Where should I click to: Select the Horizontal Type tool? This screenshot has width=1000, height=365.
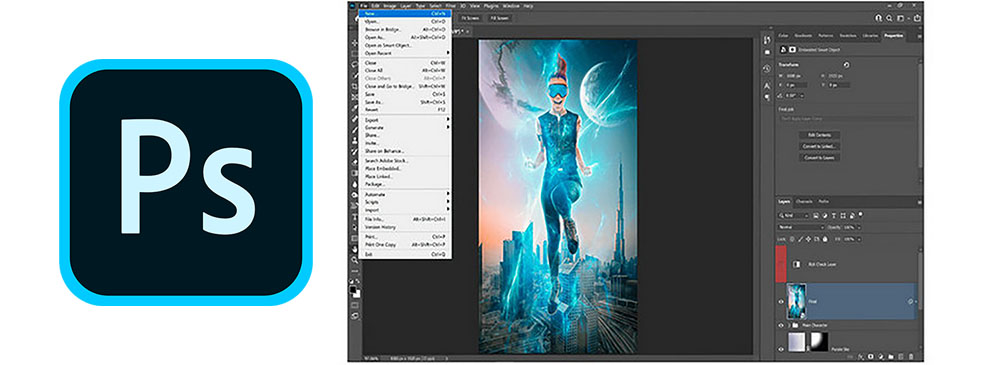[355, 216]
